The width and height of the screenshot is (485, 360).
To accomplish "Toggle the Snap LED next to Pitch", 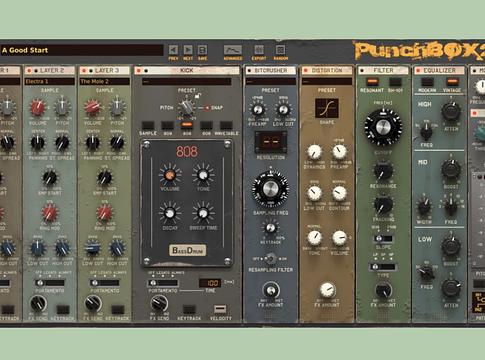I will (207, 108).
